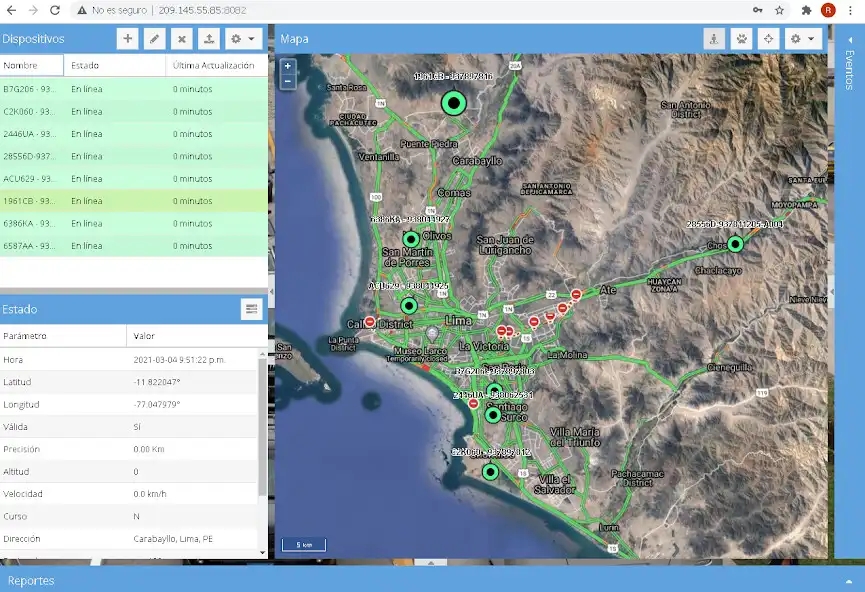Open browser profile avatar R
This screenshot has height=592, width=865.
click(x=828, y=10)
